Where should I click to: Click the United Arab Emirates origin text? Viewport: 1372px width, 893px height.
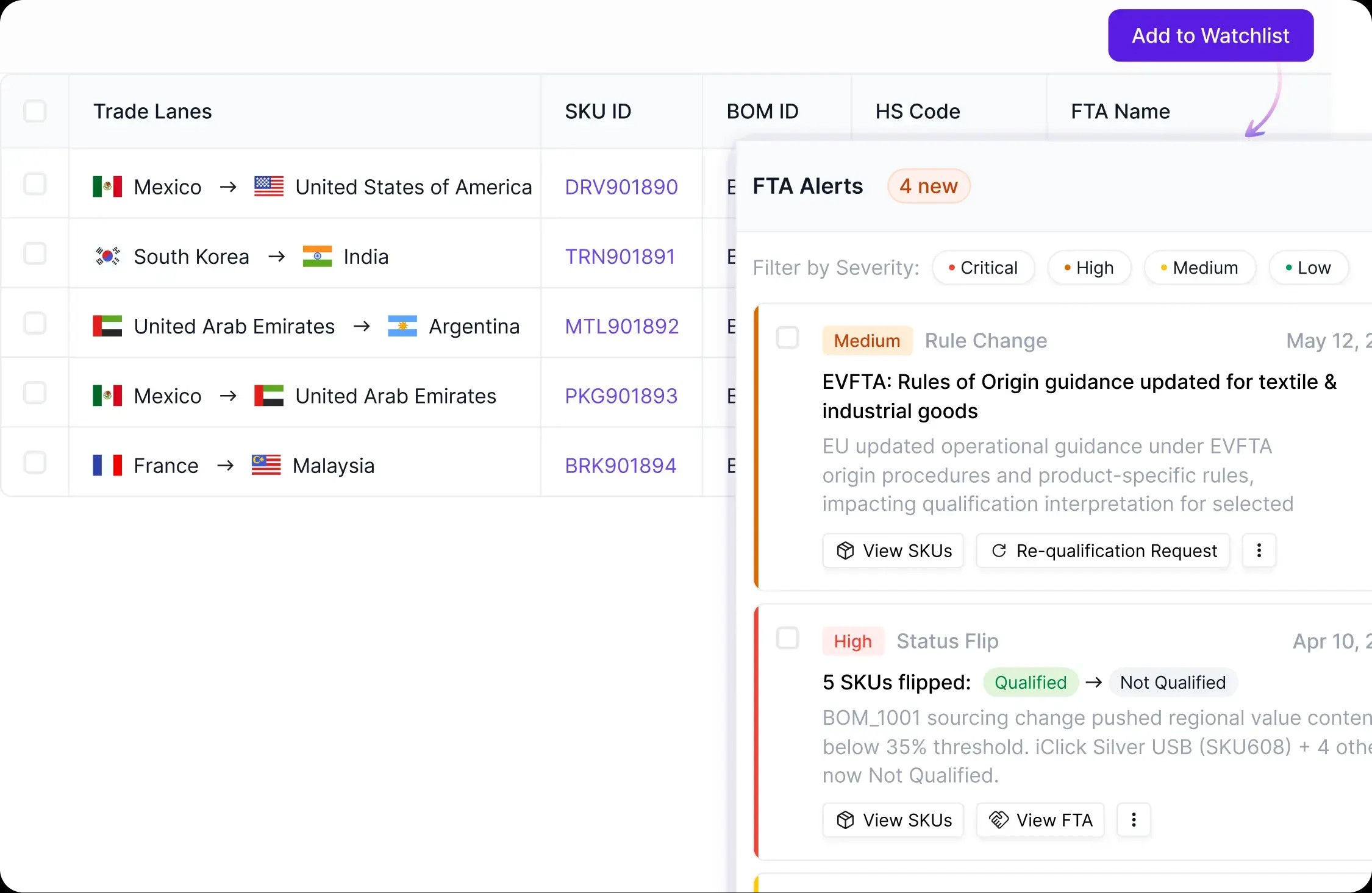(x=234, y=326)
